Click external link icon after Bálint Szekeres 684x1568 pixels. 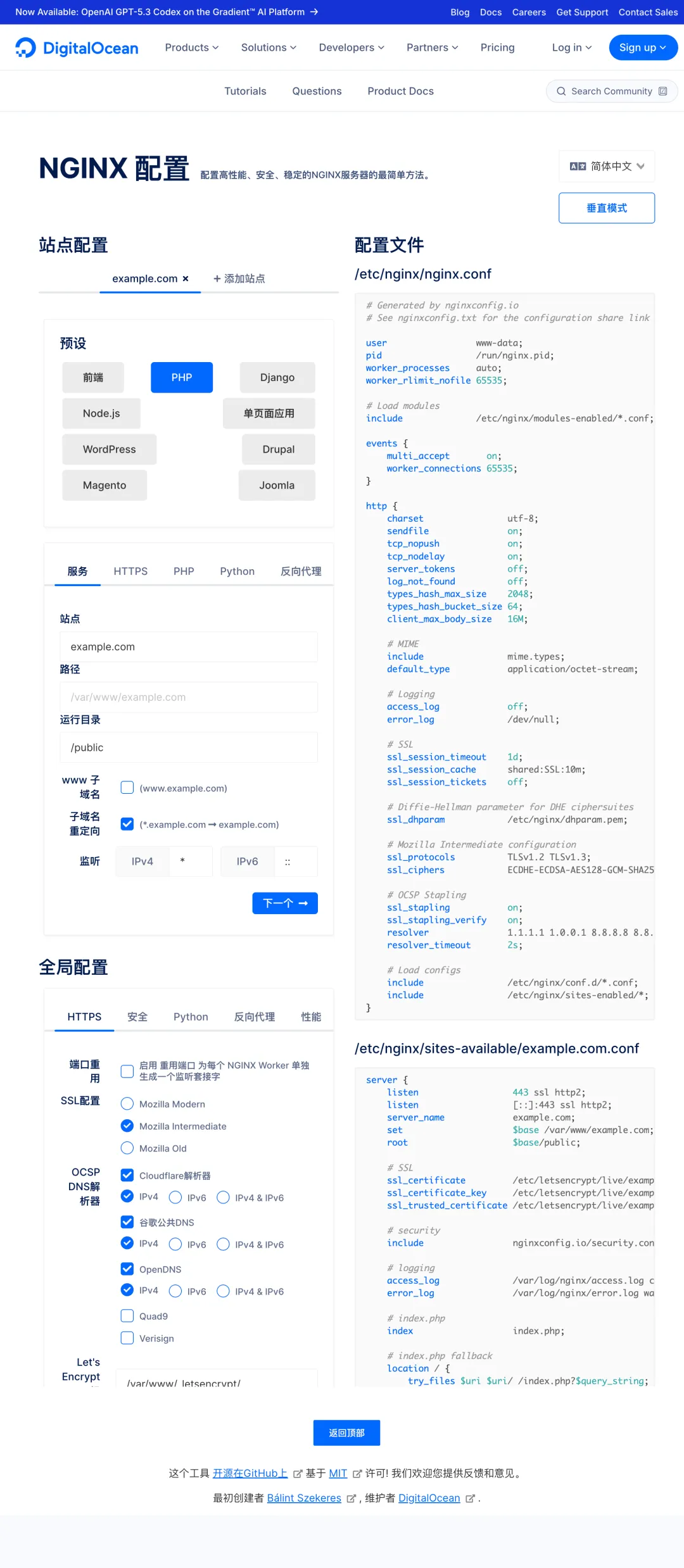point(351,1498)
